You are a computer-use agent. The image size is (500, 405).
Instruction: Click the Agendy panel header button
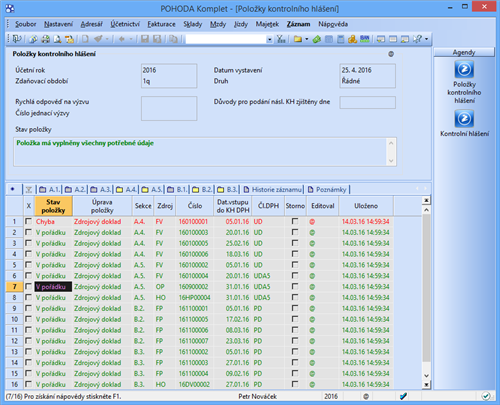[x=464, y=52]
